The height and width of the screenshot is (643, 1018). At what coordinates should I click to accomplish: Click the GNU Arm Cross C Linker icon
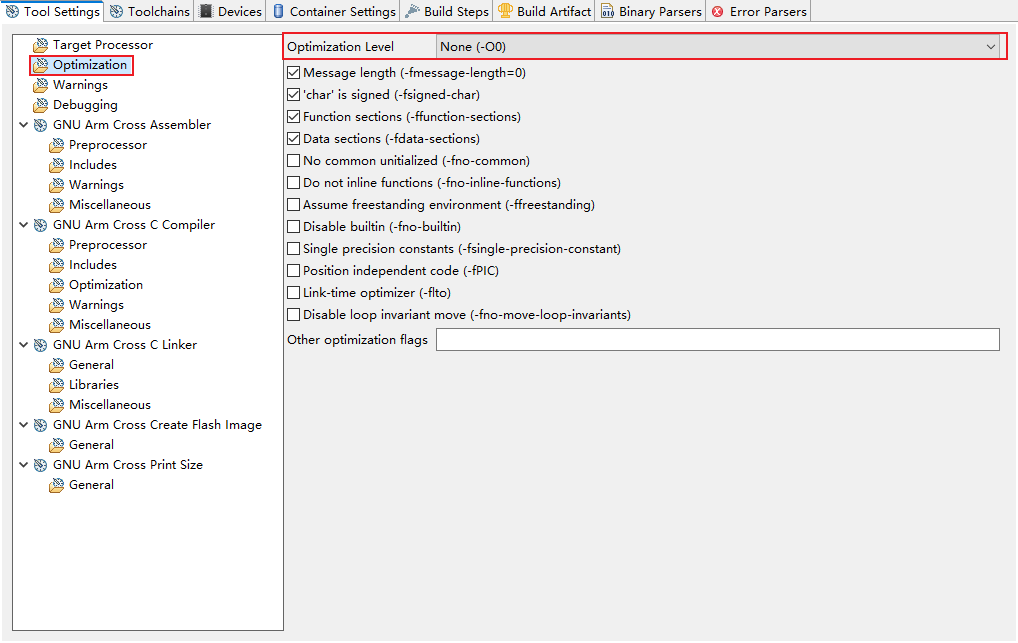click(x=40, y=345)
